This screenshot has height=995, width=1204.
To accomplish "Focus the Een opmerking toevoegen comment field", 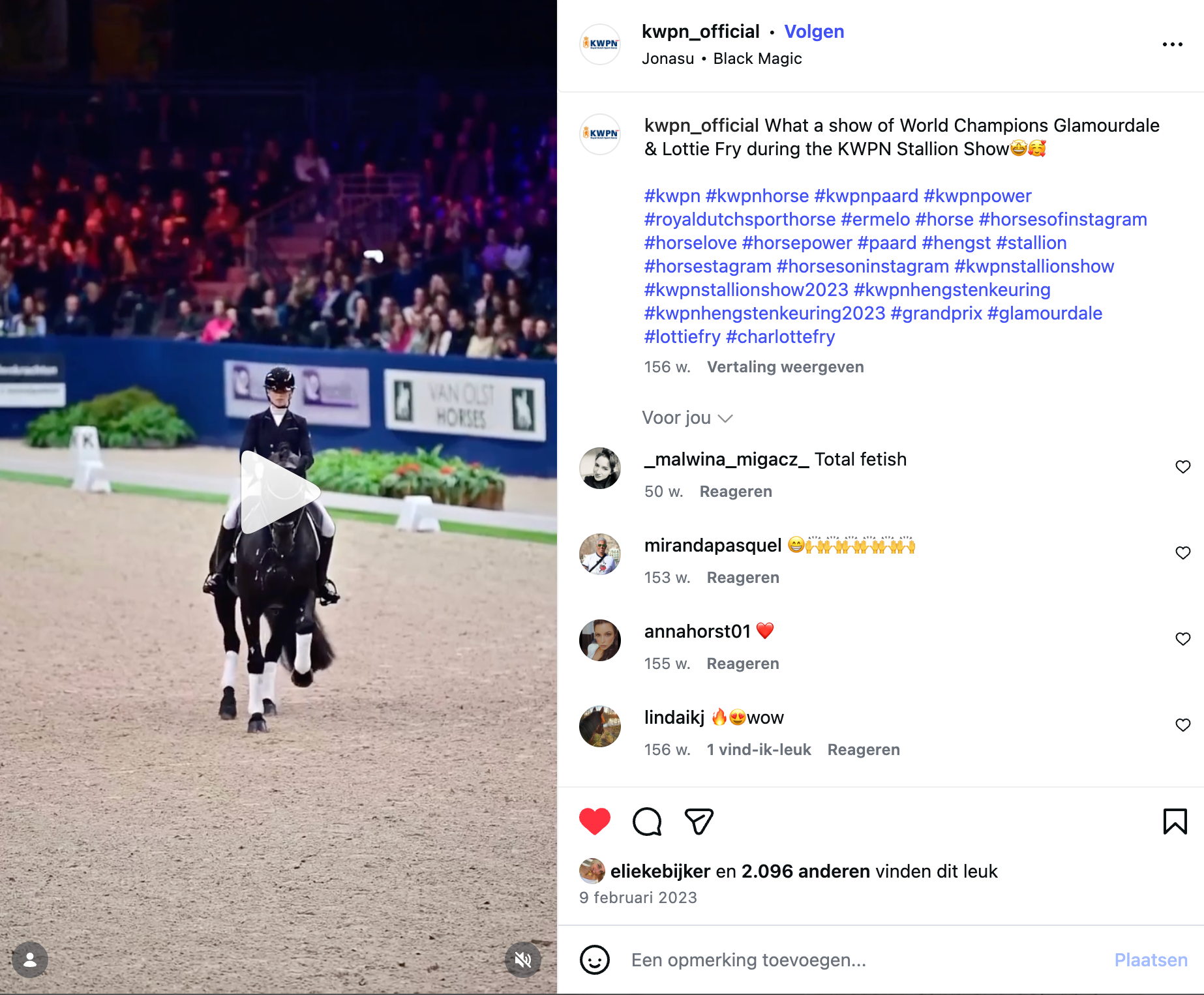I will (x=861, y=960).
